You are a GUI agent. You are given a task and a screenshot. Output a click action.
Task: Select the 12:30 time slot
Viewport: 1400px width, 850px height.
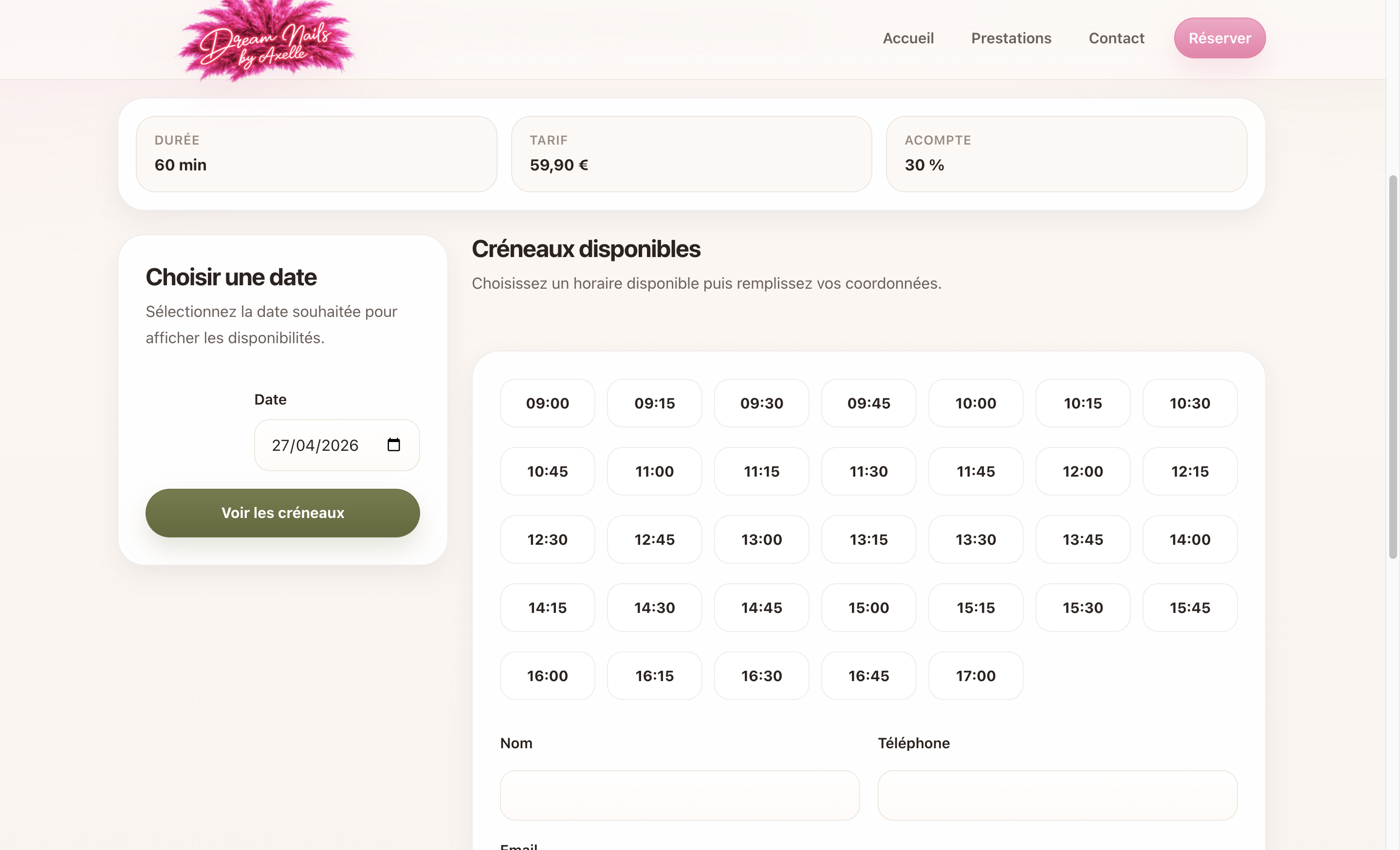coord(547,539)
